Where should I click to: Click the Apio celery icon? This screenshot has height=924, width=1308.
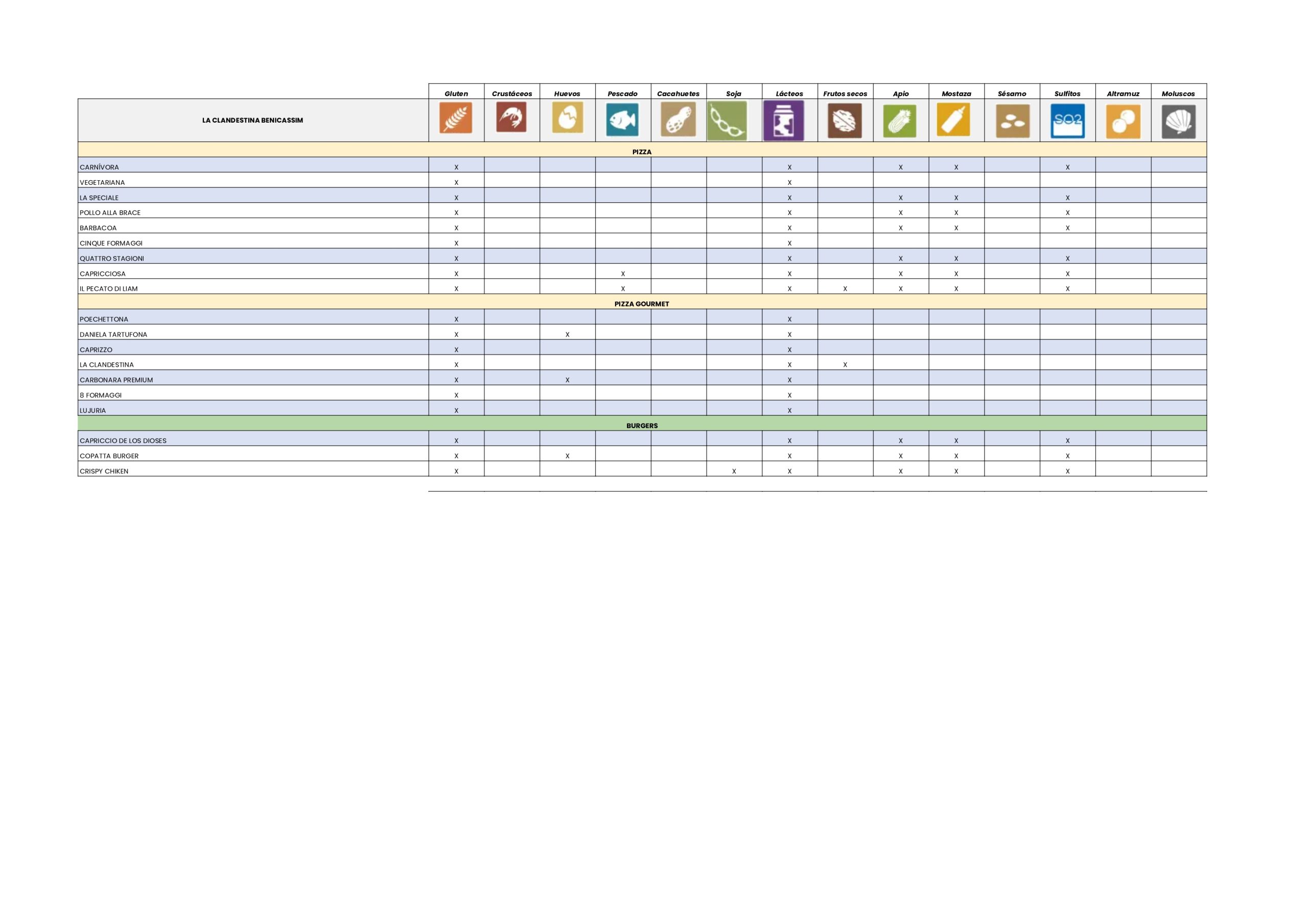tap(900, 121)
